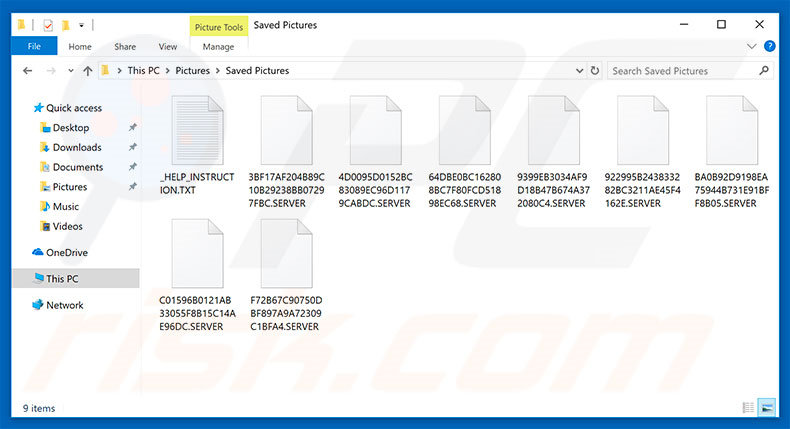Image resolution: width=790 pixels, height=429 pixels.
Task: Click the New folder quick access icon
Action: 65,25
